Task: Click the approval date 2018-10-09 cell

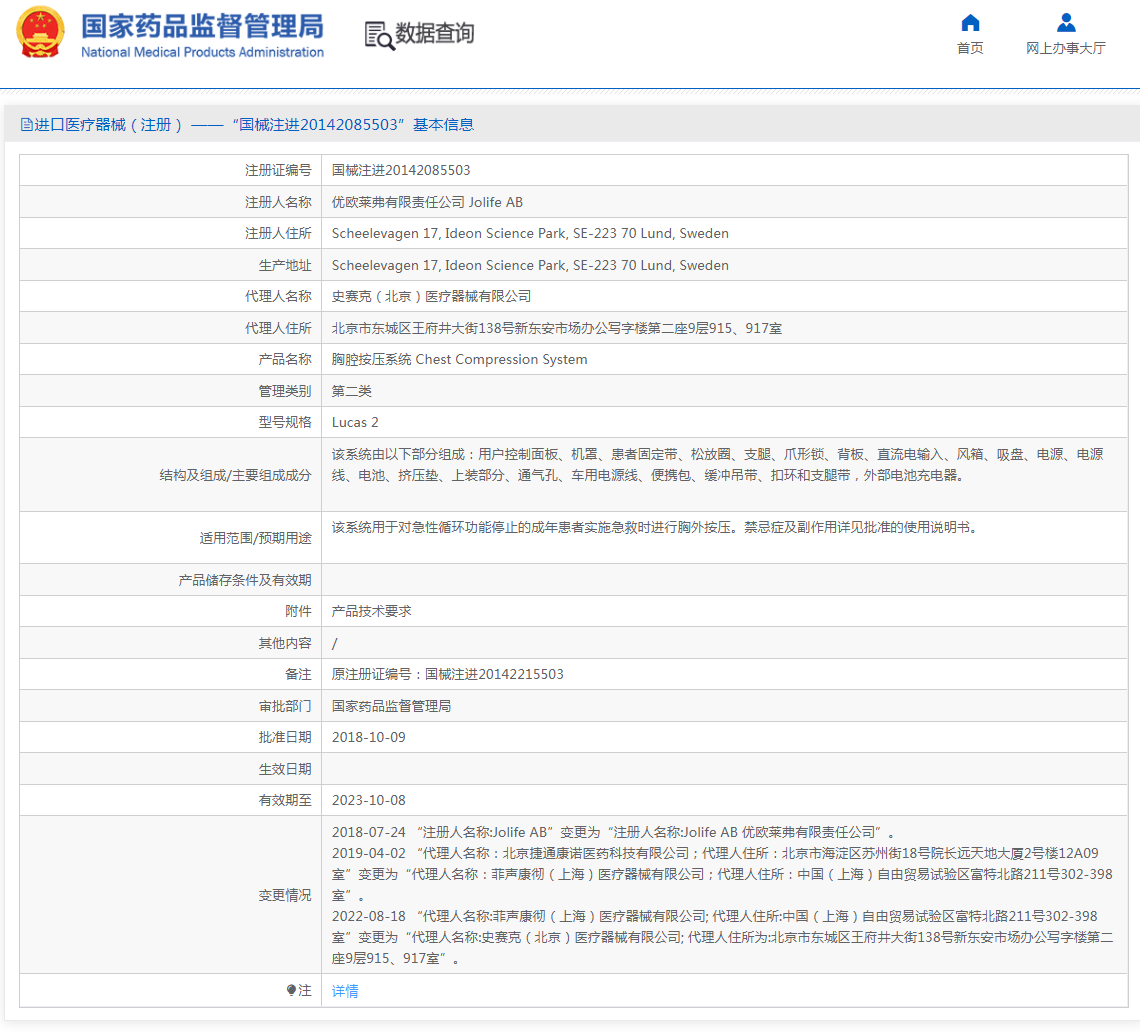Action: (368, 737)
